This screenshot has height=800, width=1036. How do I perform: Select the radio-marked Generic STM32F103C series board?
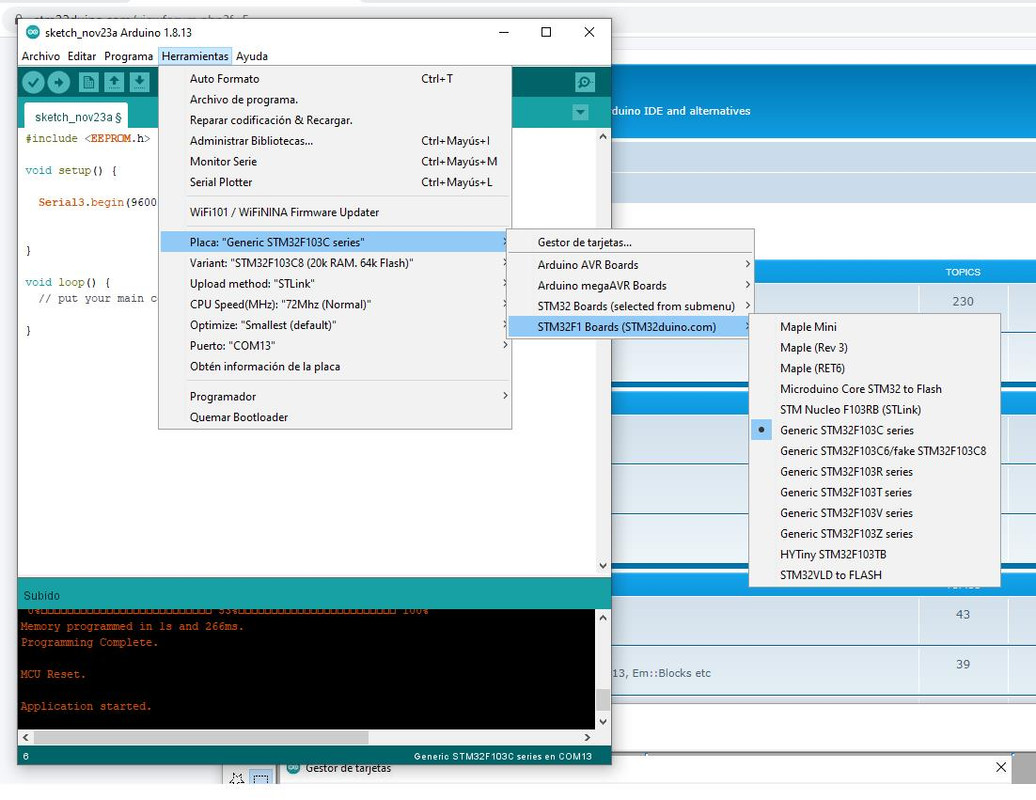tap(874, 430)
